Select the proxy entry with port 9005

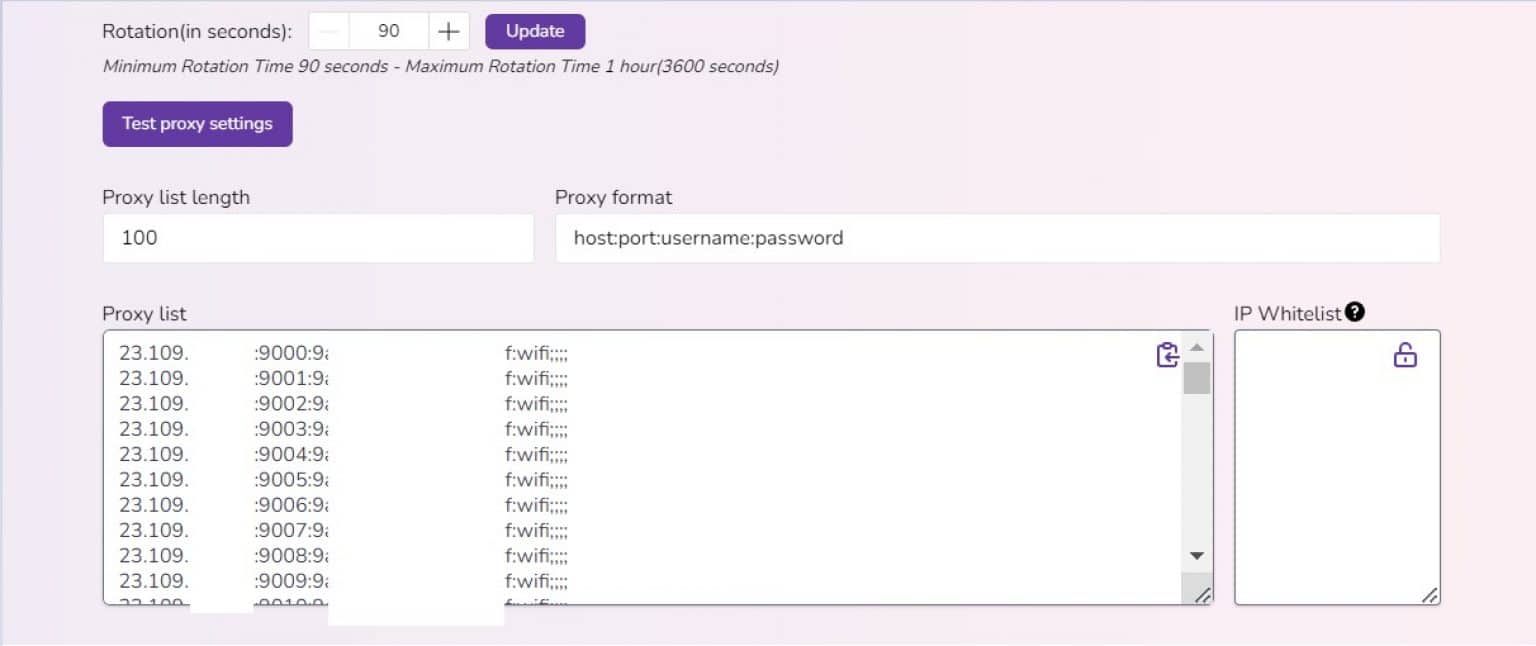300,479
